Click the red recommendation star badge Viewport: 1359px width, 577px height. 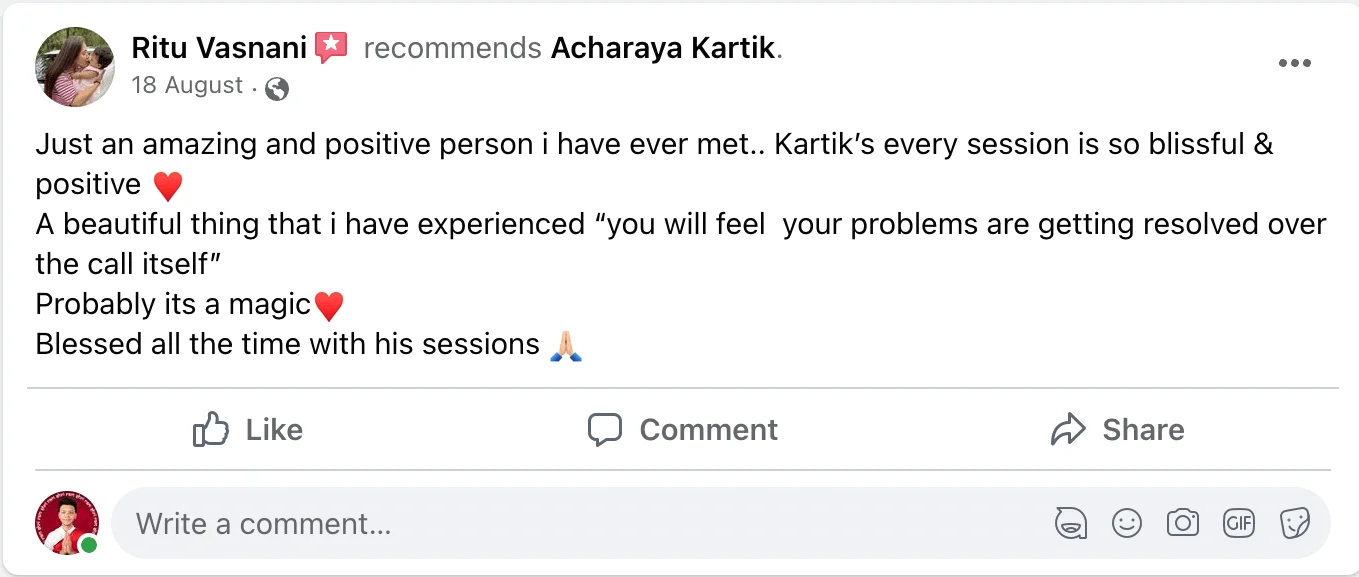point(331,47)
